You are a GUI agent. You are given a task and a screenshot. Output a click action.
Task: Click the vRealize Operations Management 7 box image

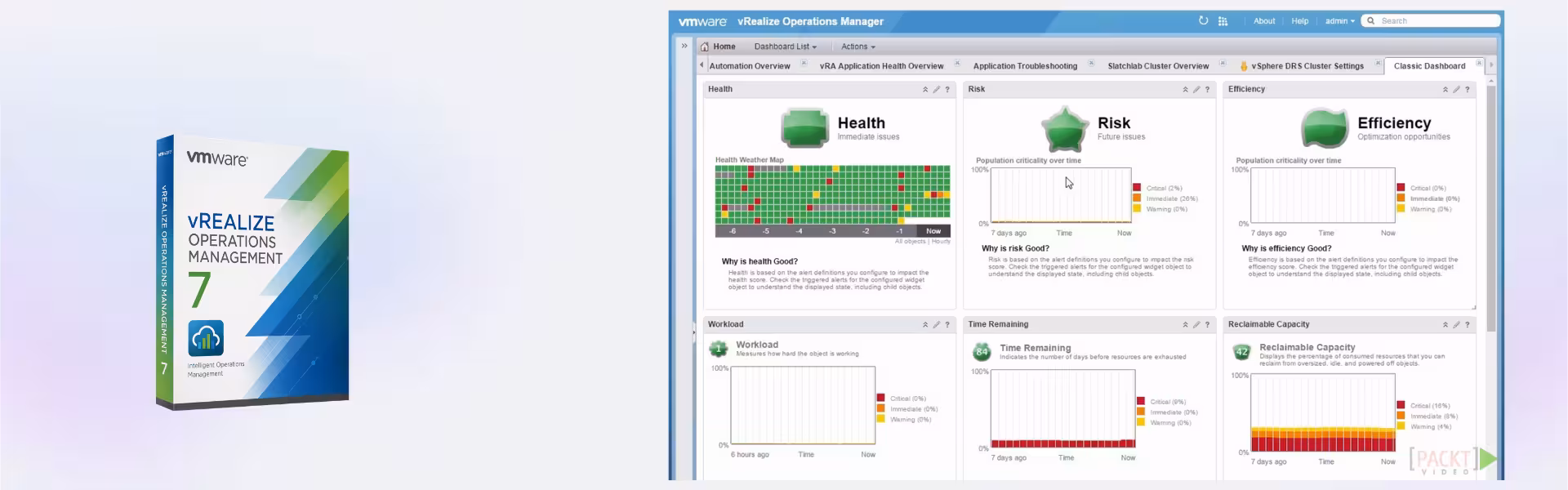[253, 272]
